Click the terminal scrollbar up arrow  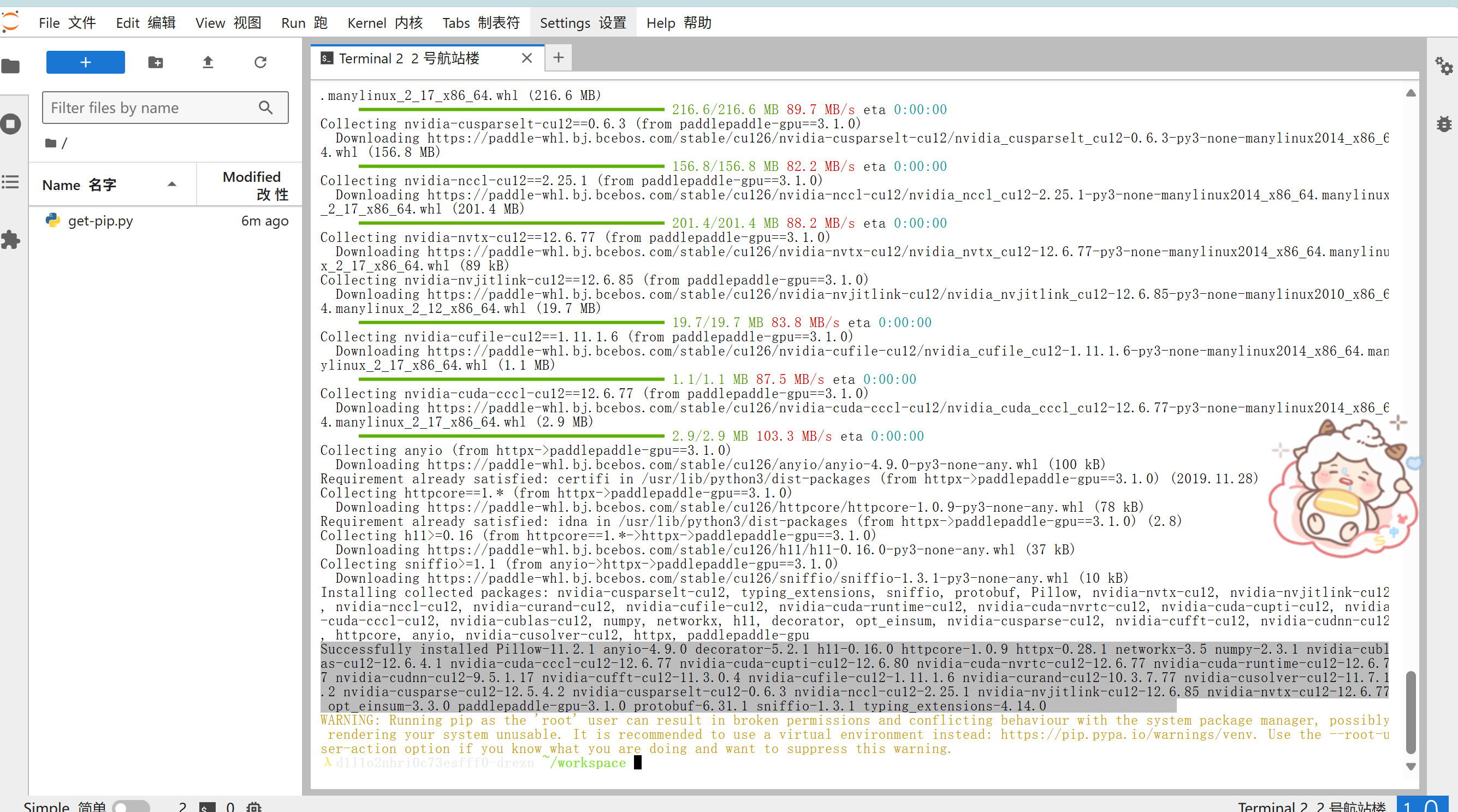pos(1410,93)
